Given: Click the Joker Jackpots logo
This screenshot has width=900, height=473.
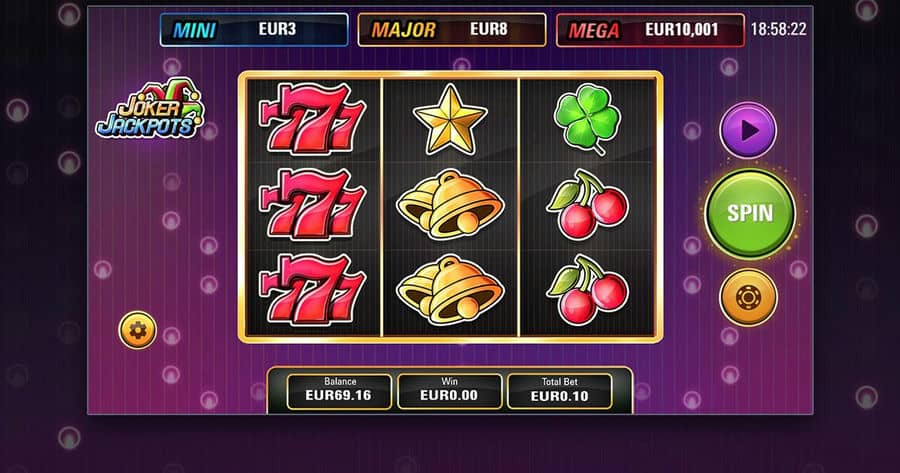Looking at the screenshot, I should [149, 110].
